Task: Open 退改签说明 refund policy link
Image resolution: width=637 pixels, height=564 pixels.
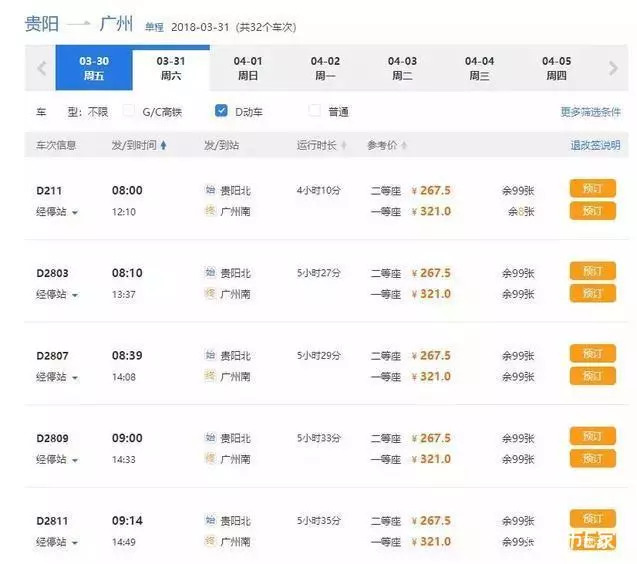Action: click(596, 145)
